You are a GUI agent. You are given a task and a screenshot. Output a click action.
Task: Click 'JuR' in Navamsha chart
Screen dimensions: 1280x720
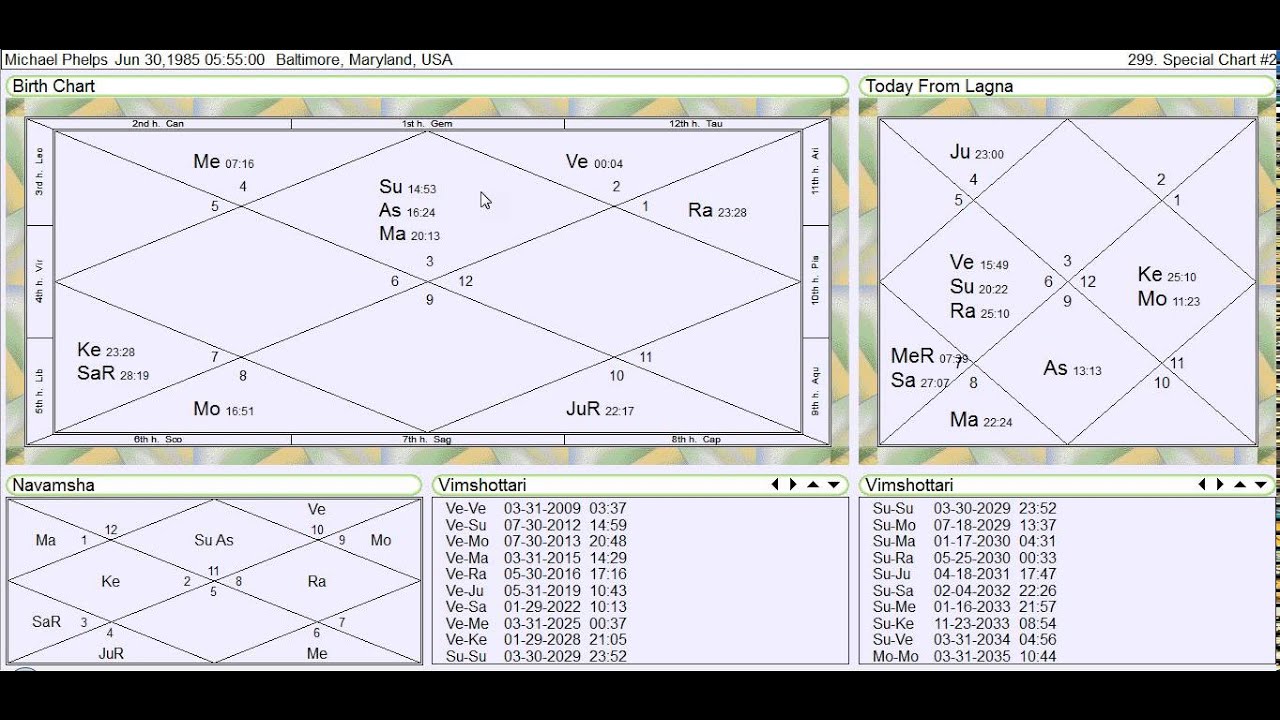pos(111,653)
